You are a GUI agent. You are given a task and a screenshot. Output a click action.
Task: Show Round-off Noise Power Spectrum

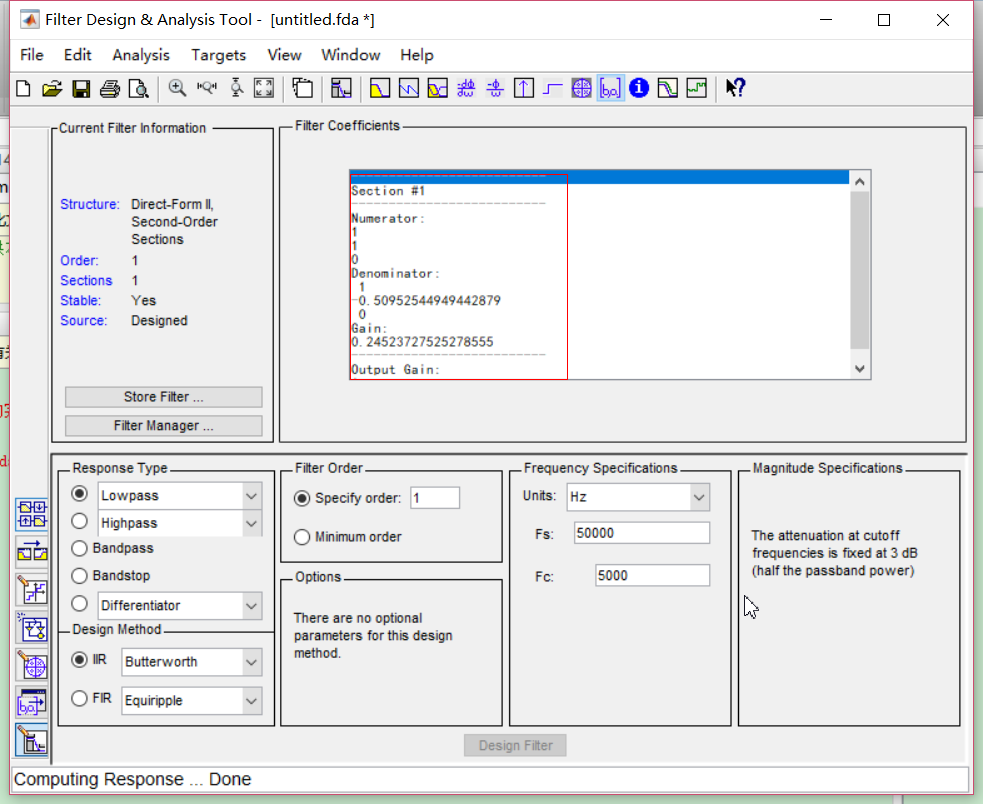697,88
